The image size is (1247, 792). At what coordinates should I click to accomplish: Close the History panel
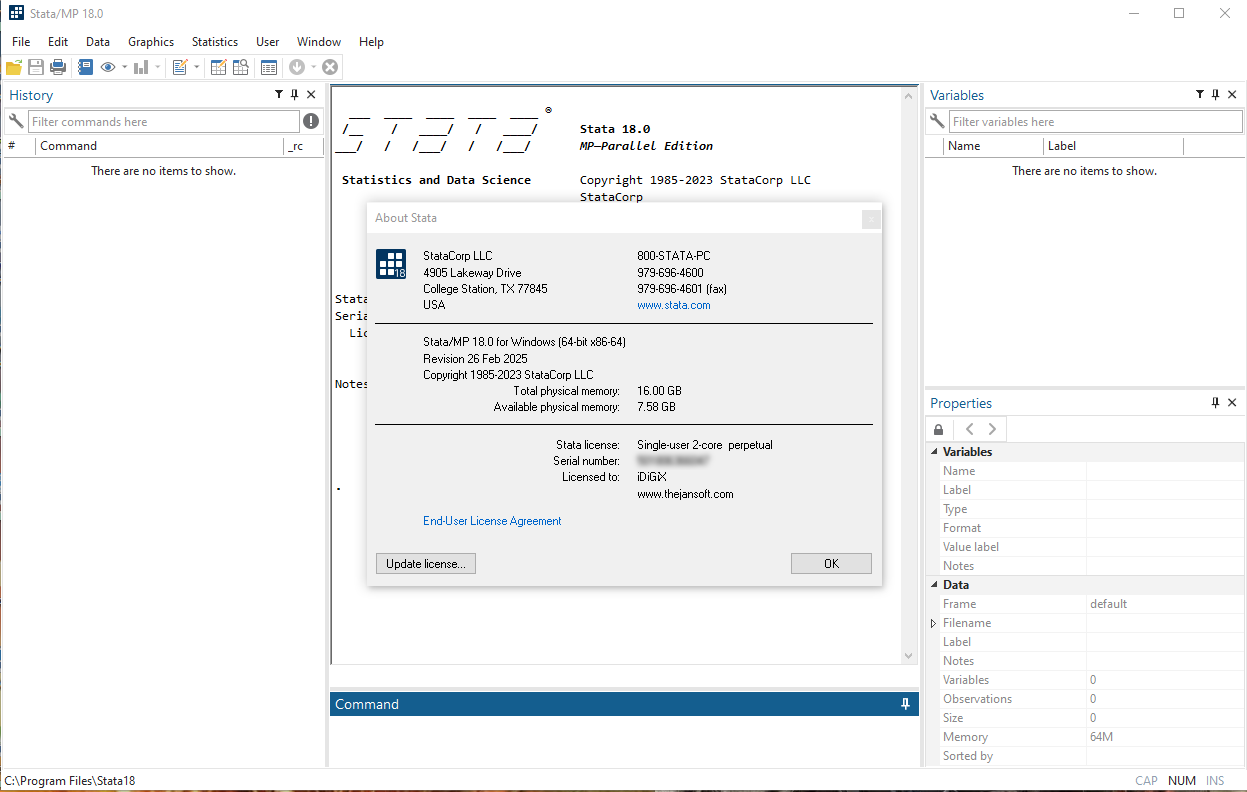tap(311, 95)
